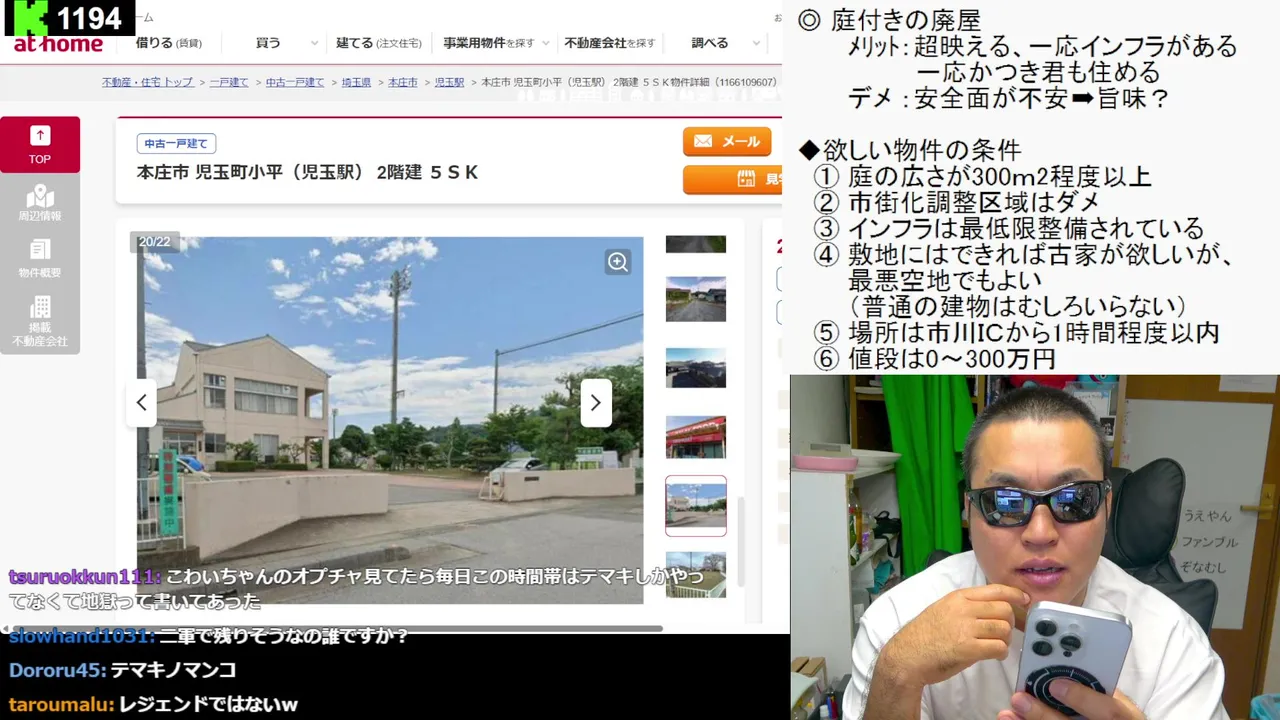Screen dimensions: 1280x720
Task: Open the 不動産会社を探す menu
Action: tap(610, 43)
